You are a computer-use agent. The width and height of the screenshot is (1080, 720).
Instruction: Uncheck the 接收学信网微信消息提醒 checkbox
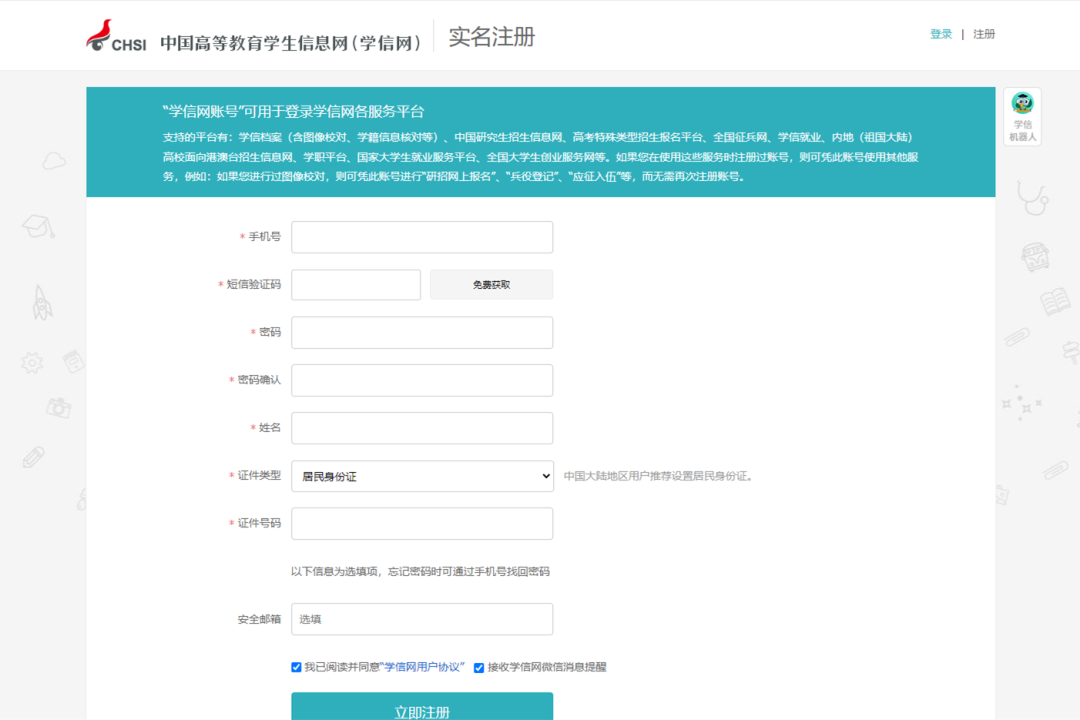(479, 667)
